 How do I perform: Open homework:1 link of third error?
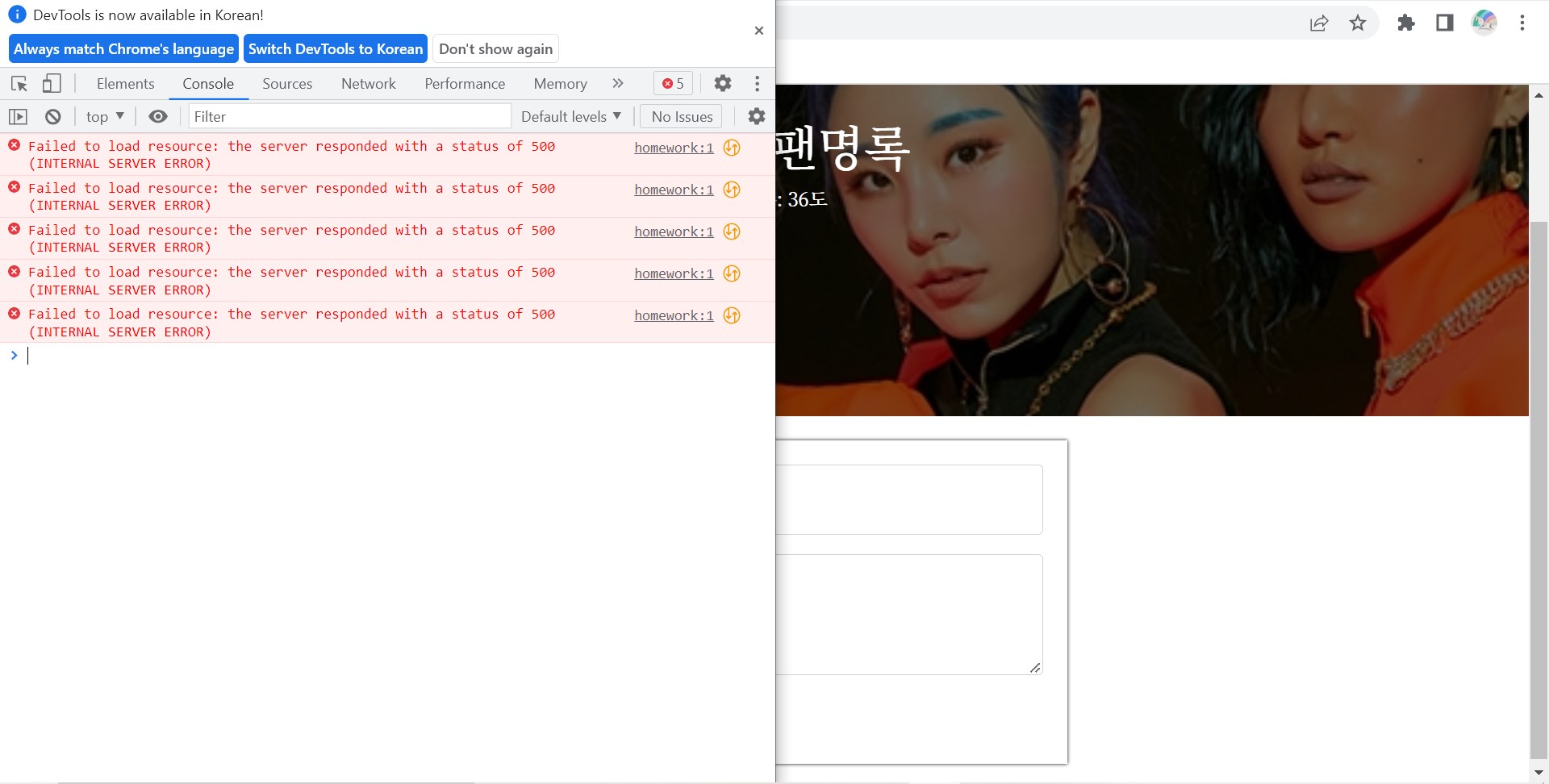(x=674, y=231)
